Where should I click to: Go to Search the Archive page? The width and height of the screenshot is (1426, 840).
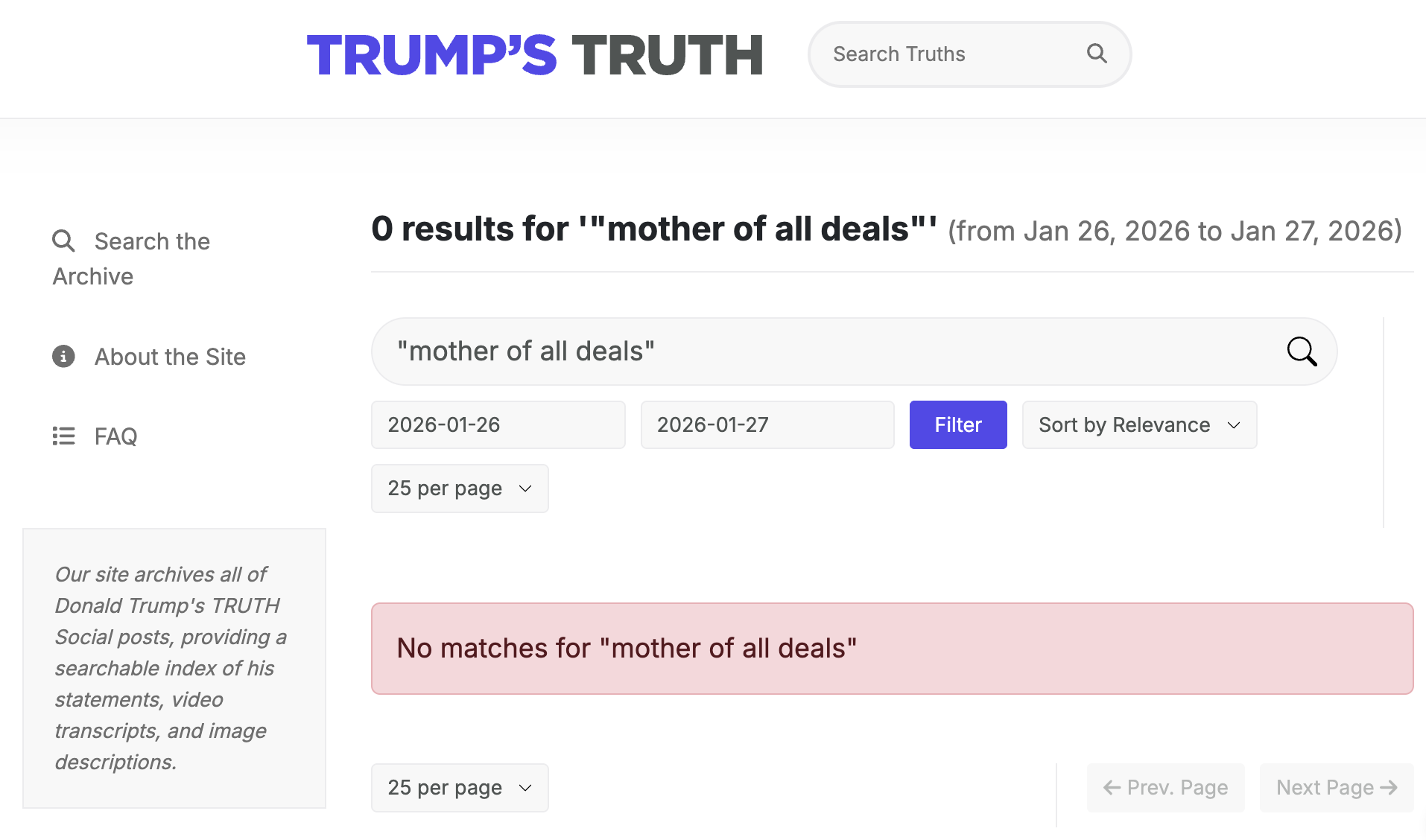click(152, 242)
